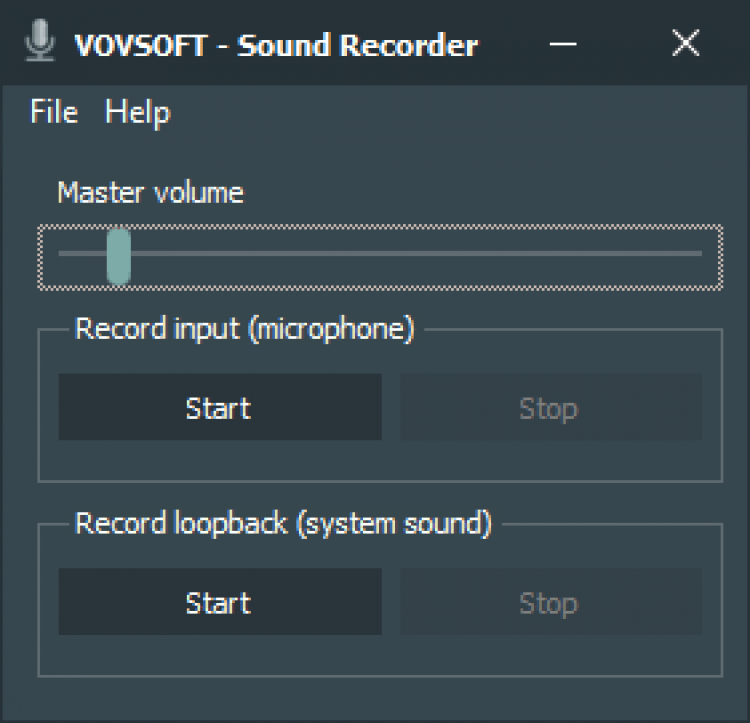The width and height of the screenshot is (750, 723).
Task: Start recording microphone input
Action: [x=219, y=407]
